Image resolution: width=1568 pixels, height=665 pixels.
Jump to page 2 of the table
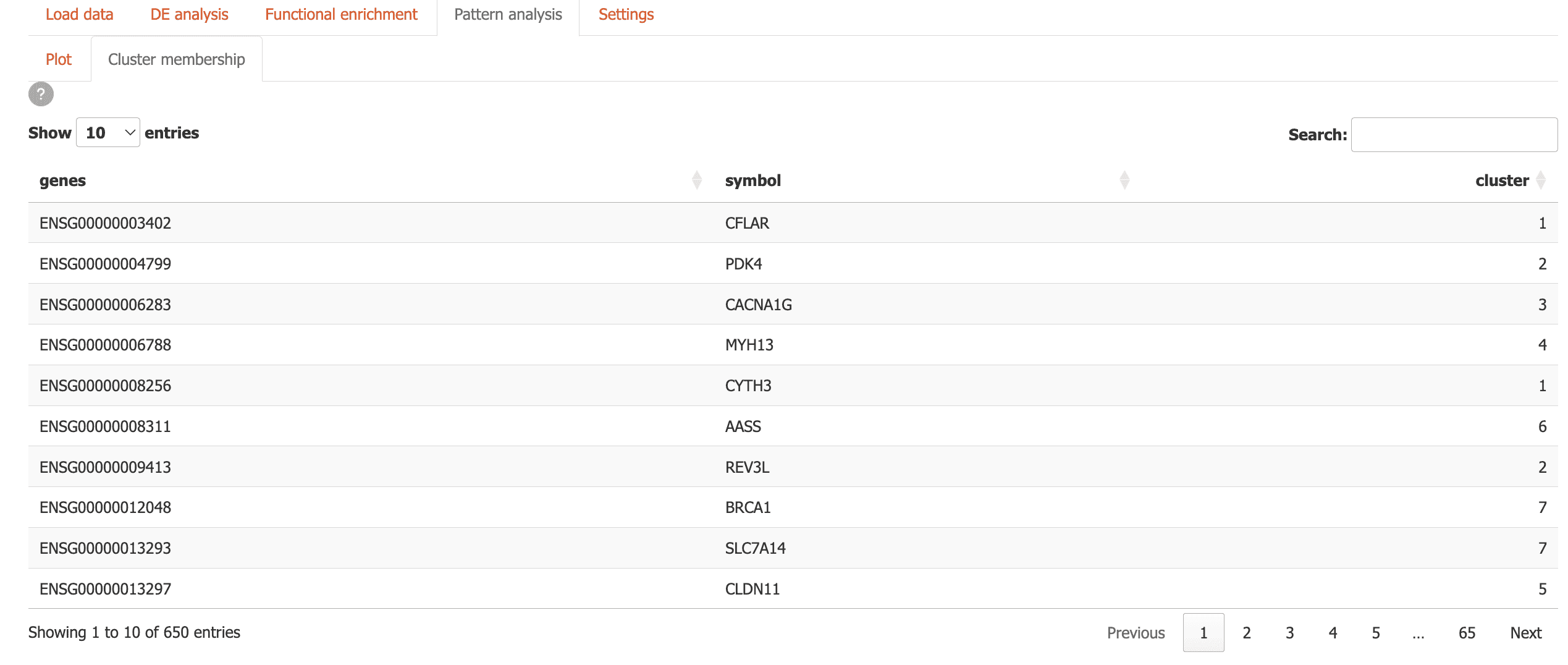coord(1247,633)
